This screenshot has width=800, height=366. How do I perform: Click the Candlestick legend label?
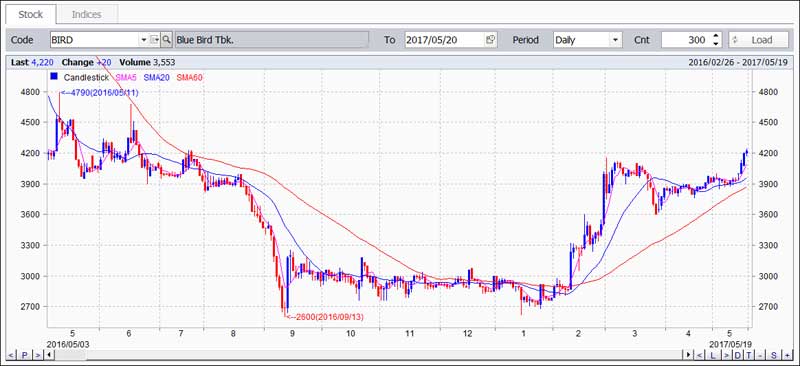click(x=86, y=78)
